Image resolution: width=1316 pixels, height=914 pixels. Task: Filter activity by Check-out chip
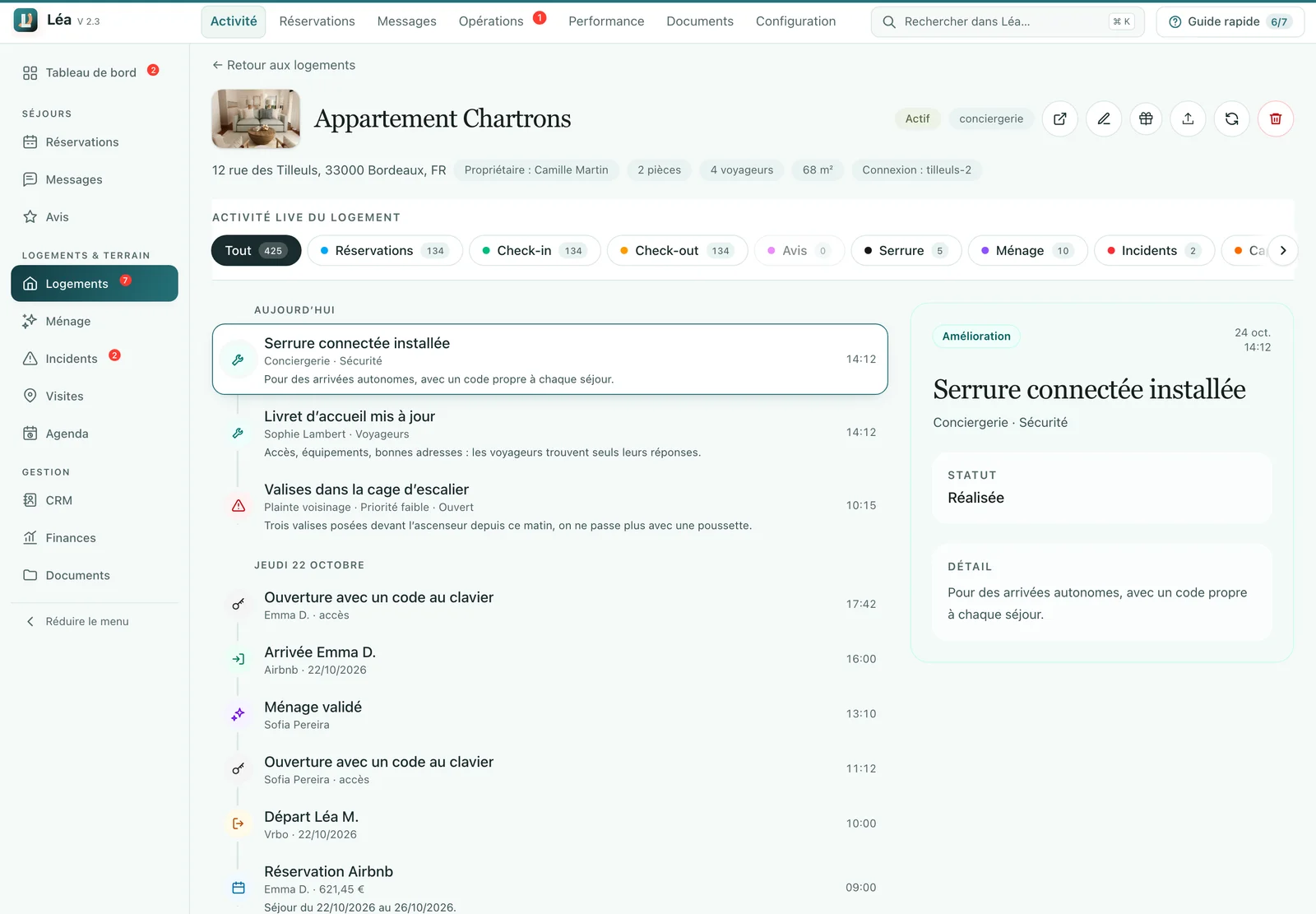coord(677,250)
